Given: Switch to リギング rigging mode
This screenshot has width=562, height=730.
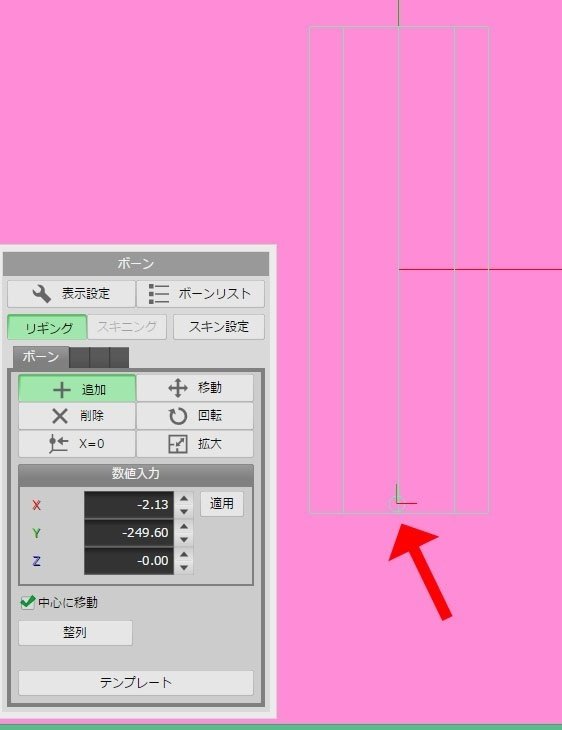Looking at the screenshot, I should pyautogui.click(x=47, y=327).
